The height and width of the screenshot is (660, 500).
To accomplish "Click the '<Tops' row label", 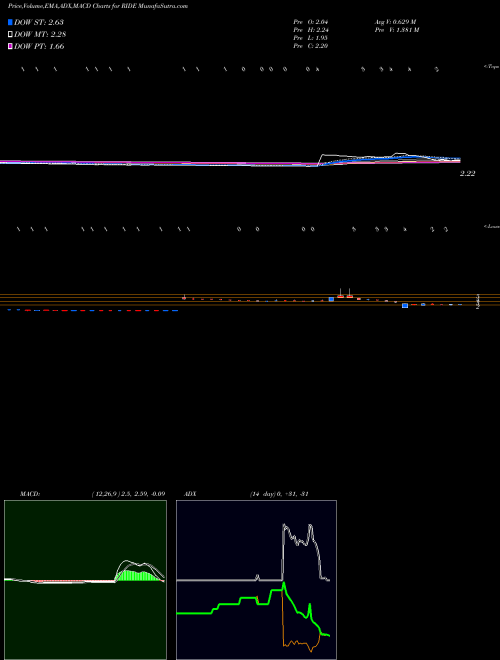I will pos(491,67).
